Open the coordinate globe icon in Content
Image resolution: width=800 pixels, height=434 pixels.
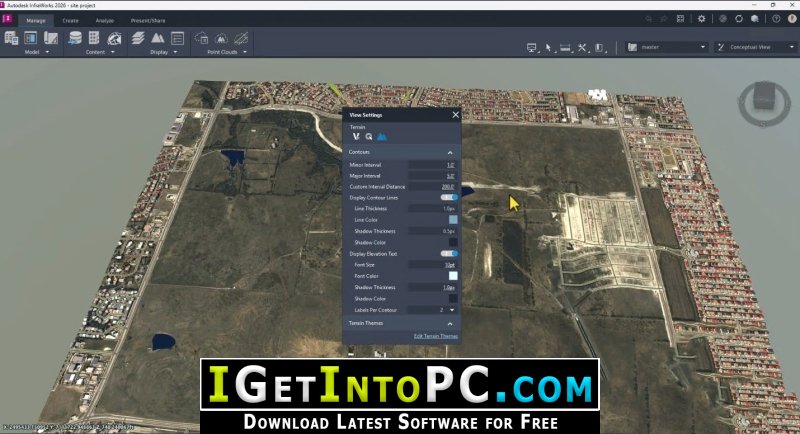point(114,38)
